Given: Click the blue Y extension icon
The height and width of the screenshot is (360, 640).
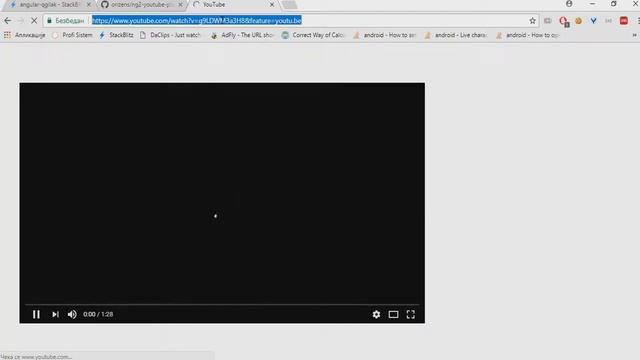Looking at the screenshot, I should tap(593, 21).
